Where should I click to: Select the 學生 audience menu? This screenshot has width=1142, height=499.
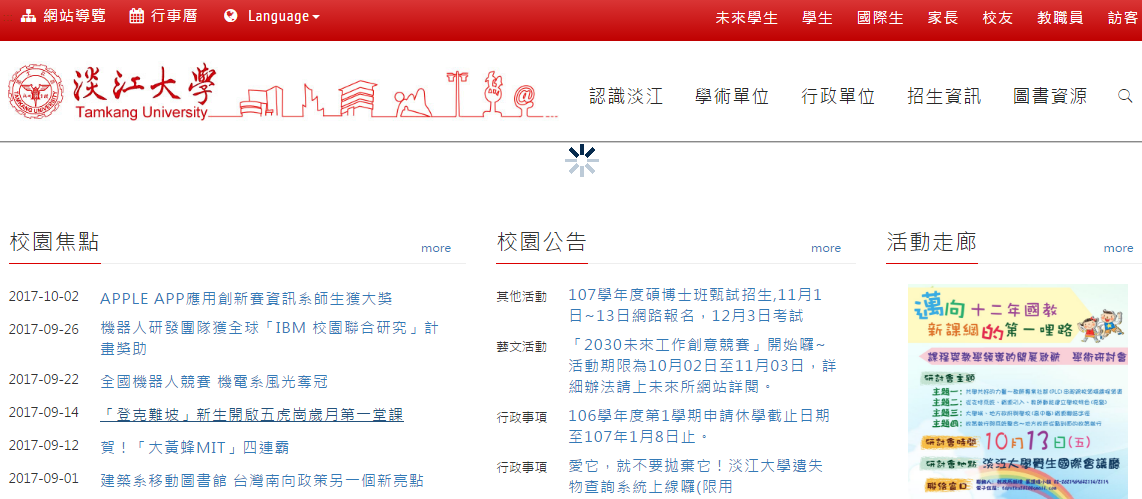[817, 18]
